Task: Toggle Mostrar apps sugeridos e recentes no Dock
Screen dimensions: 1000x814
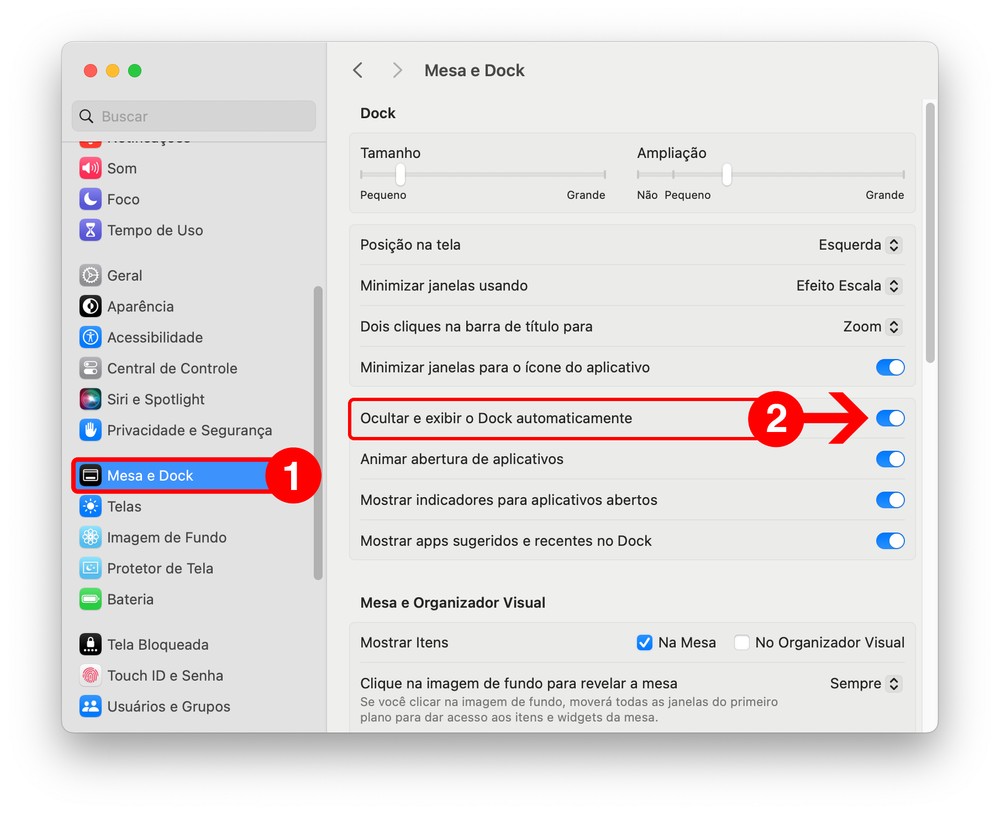Action: tap(890, 541)
